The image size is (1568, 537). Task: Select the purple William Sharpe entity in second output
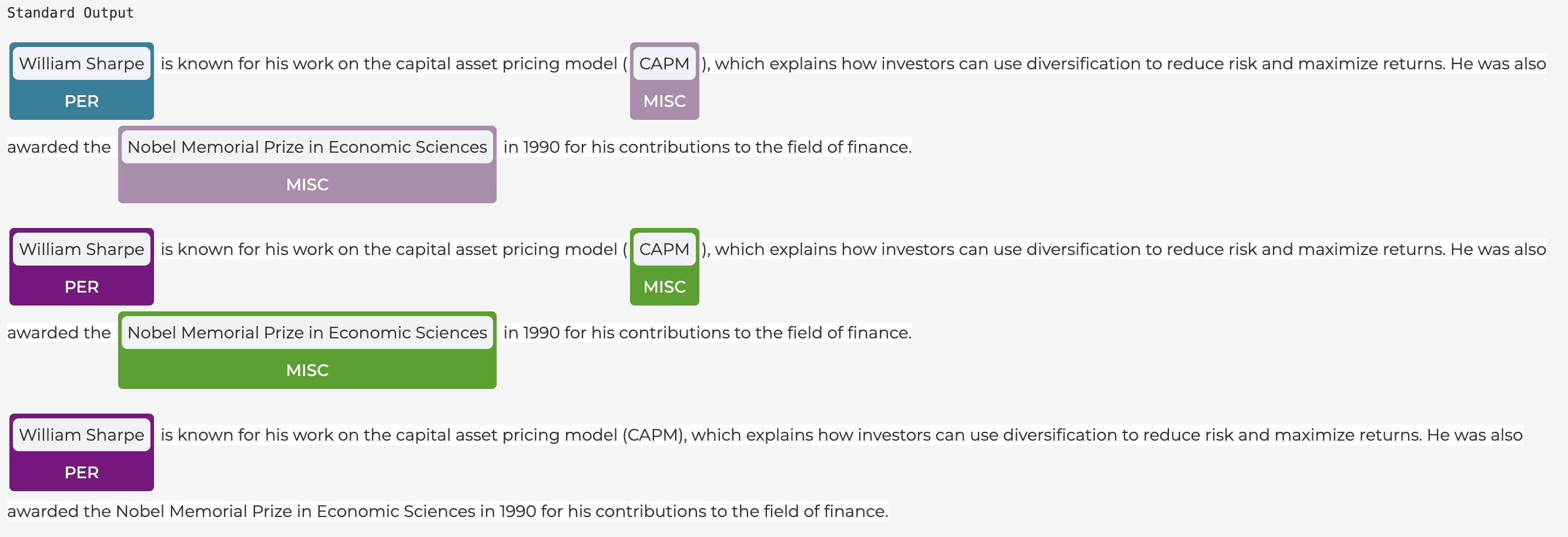point(82,249)
